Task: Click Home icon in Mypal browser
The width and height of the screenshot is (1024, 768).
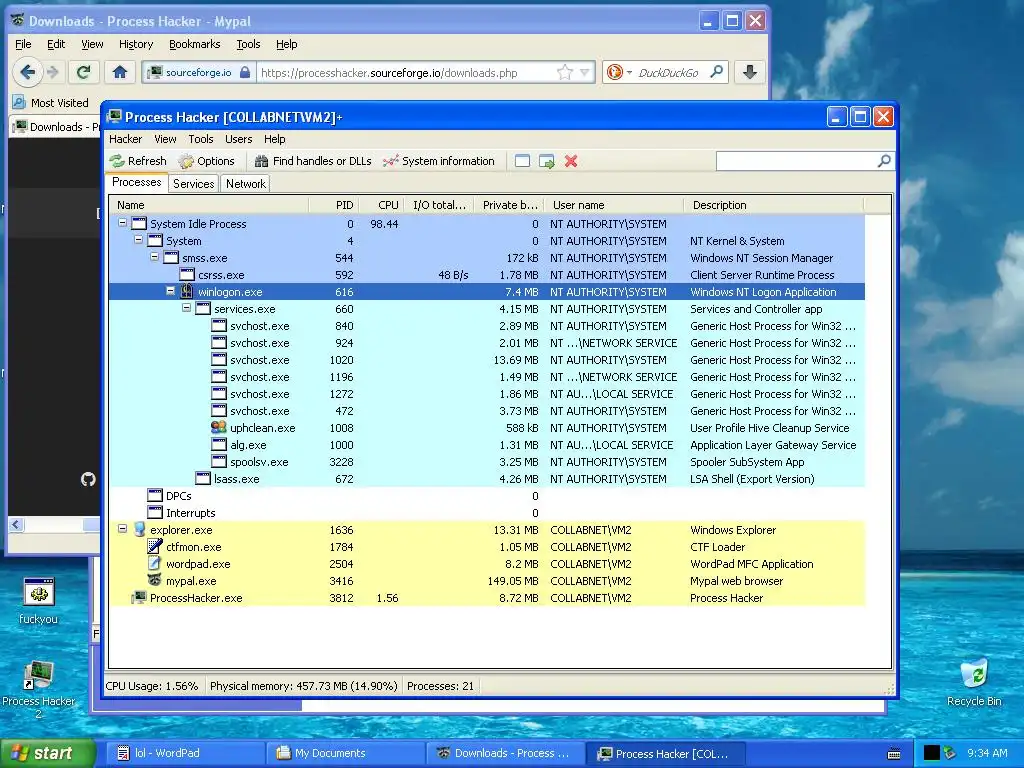Action: [x=120, y=72]
